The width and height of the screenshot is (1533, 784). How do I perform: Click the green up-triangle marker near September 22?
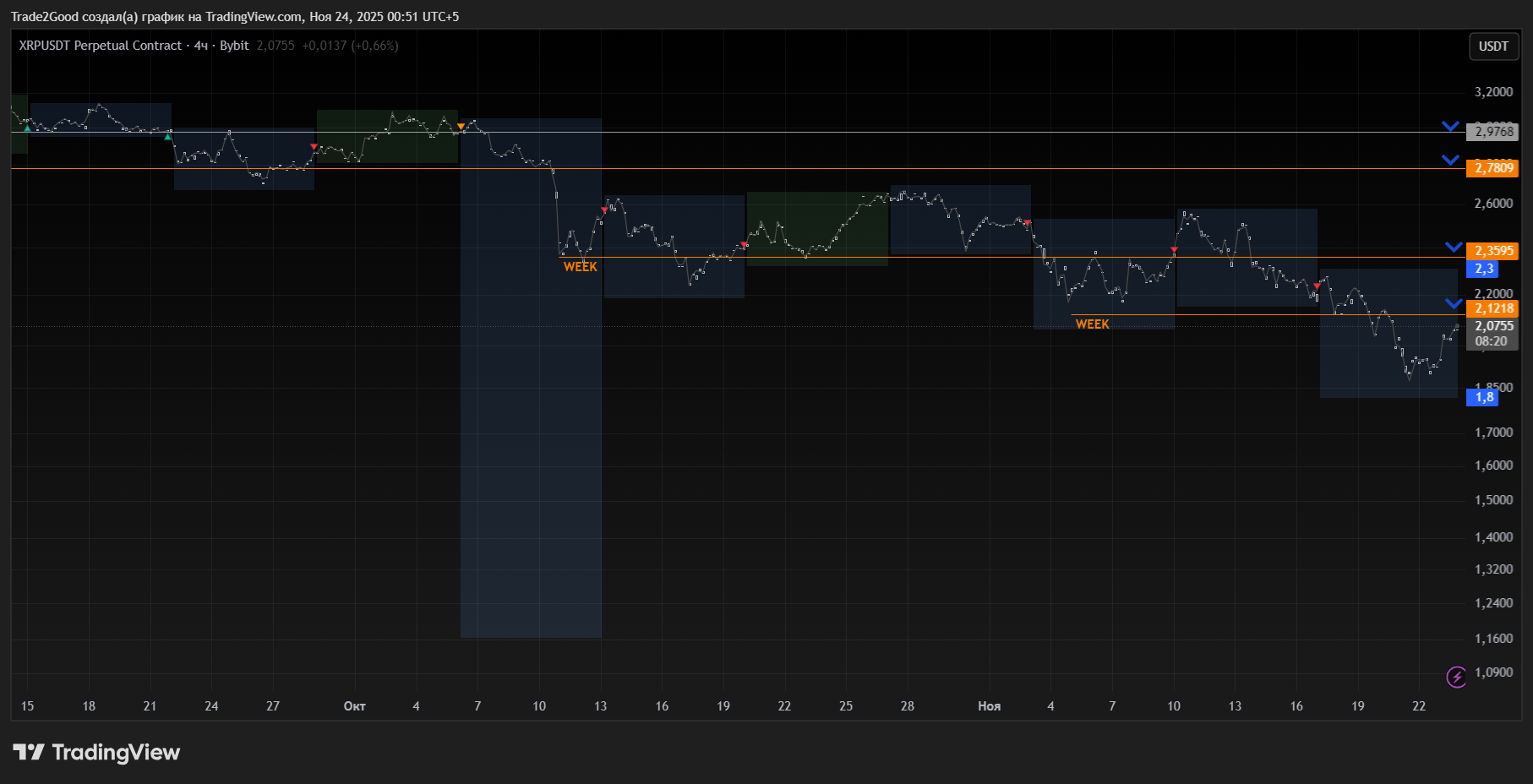(x=168, y=136)
